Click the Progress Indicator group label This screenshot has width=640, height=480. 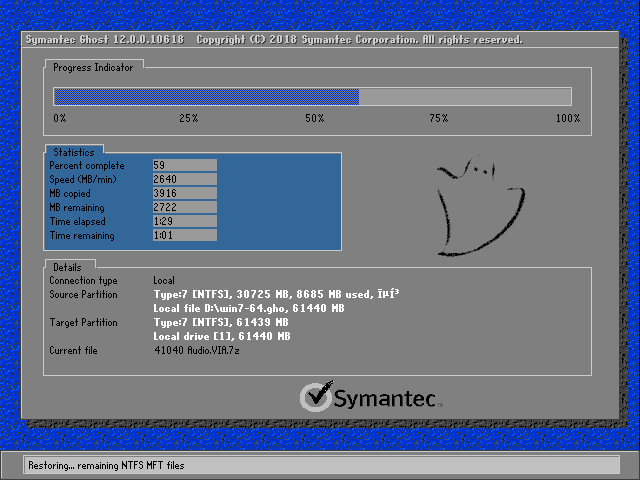click(x=93, y=67)
